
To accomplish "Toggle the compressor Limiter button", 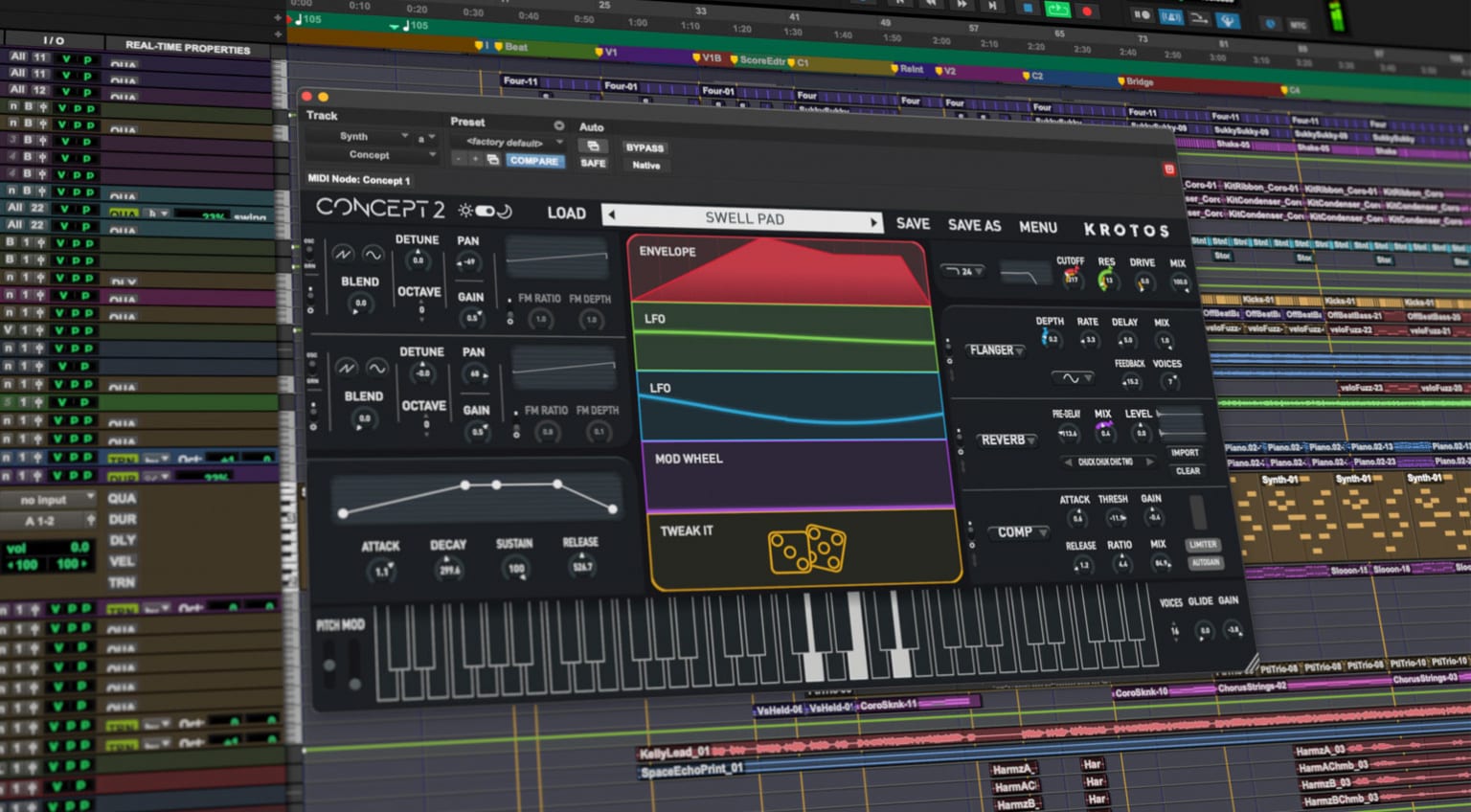I will (x=1202, y=544).
